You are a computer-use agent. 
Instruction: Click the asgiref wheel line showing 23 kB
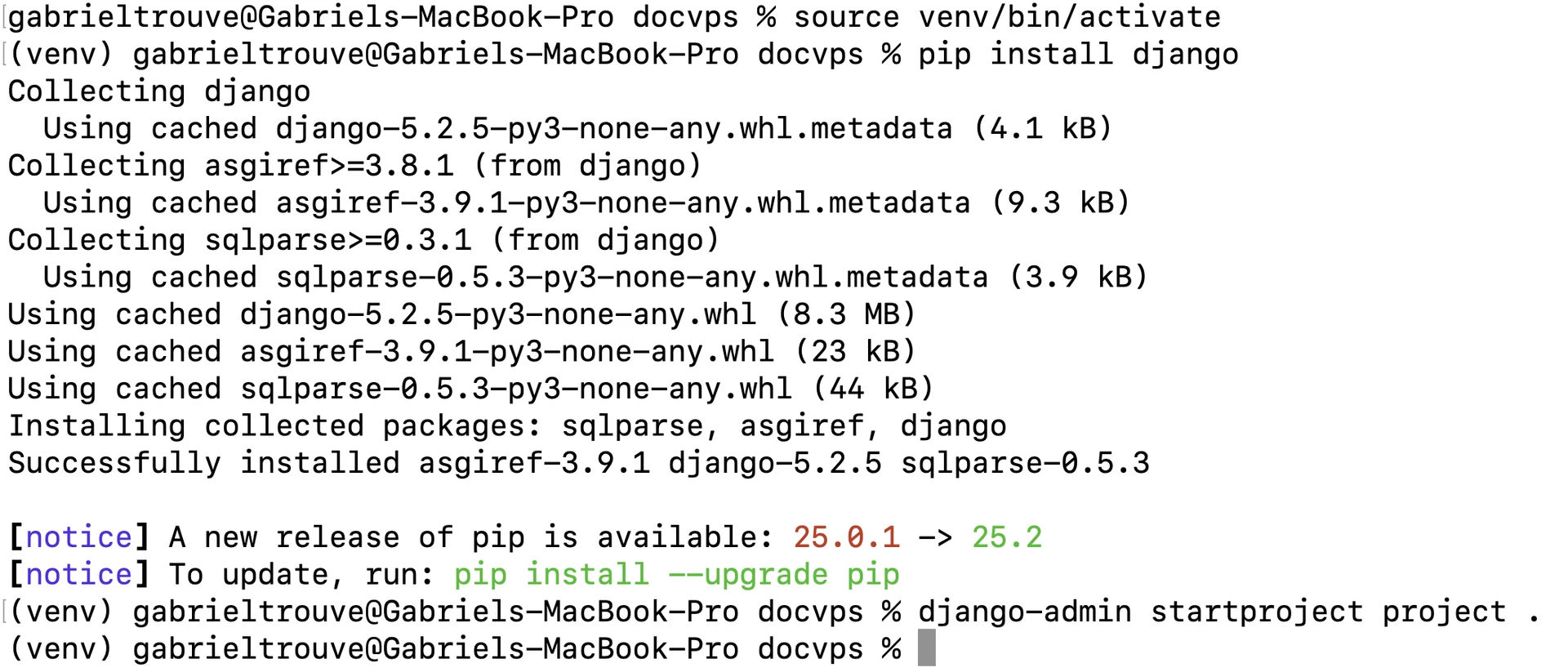point(461,352)
